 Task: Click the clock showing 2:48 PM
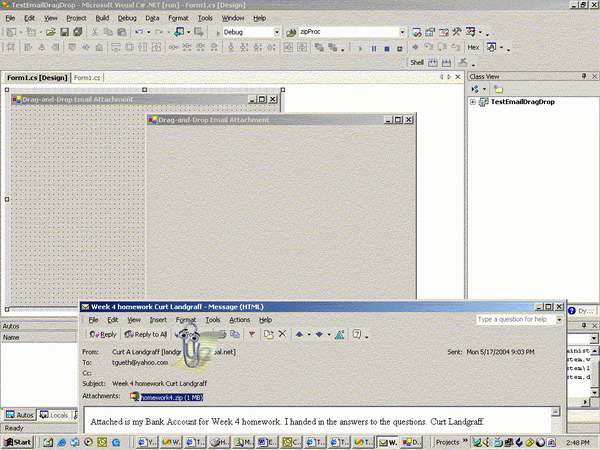click(x=577, y=442)
